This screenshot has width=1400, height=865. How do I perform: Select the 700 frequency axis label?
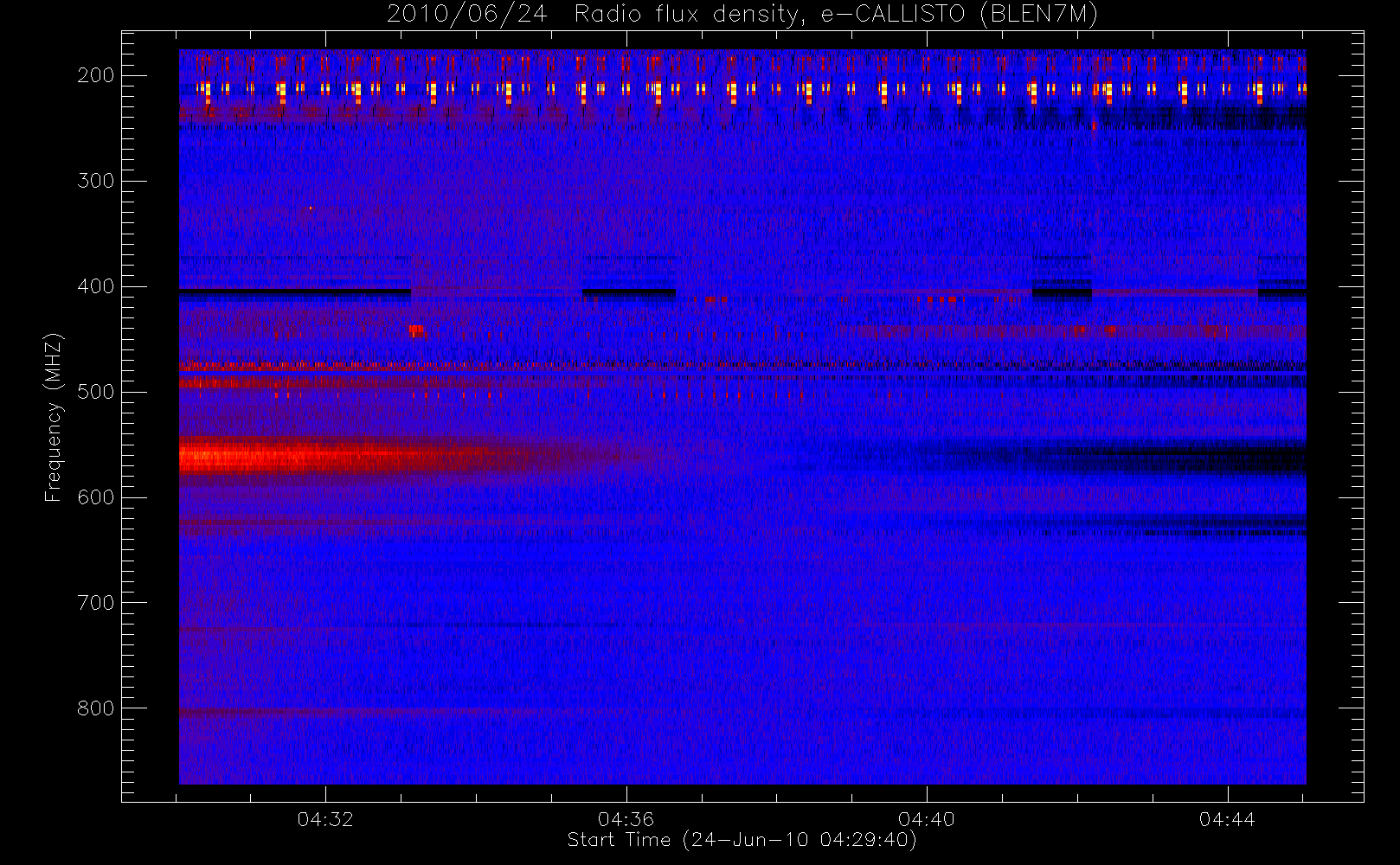click(96, 603)
